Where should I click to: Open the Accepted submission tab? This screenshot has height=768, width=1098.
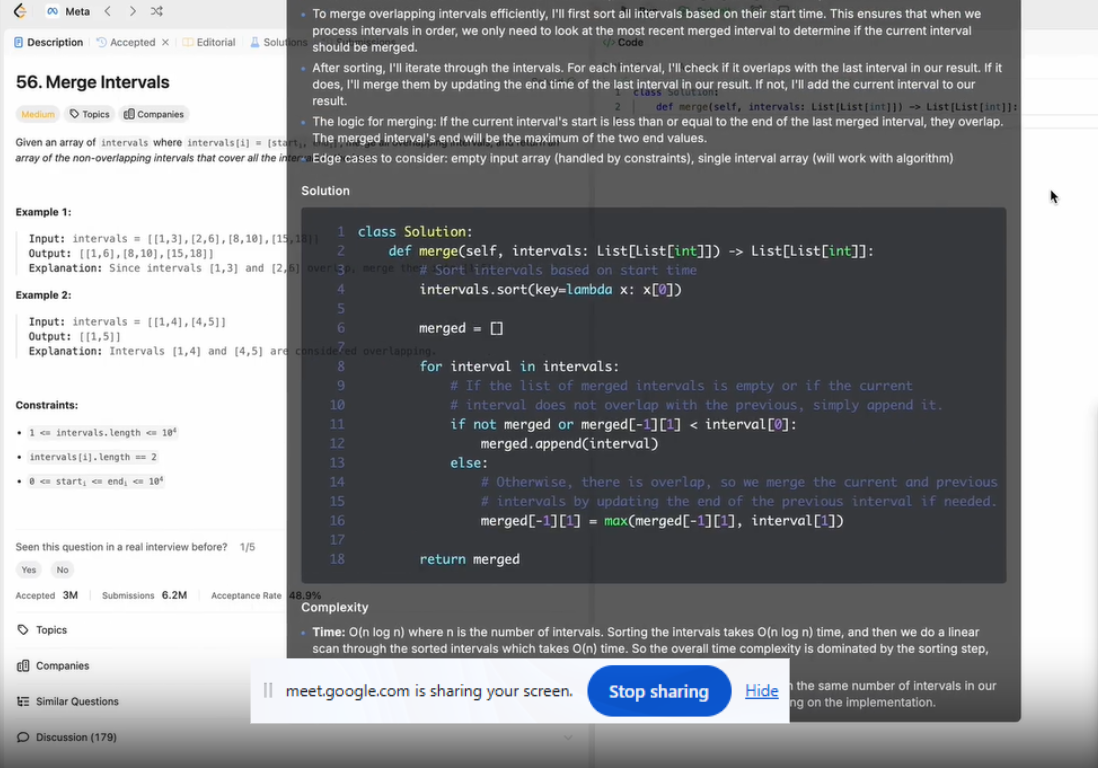126,42
